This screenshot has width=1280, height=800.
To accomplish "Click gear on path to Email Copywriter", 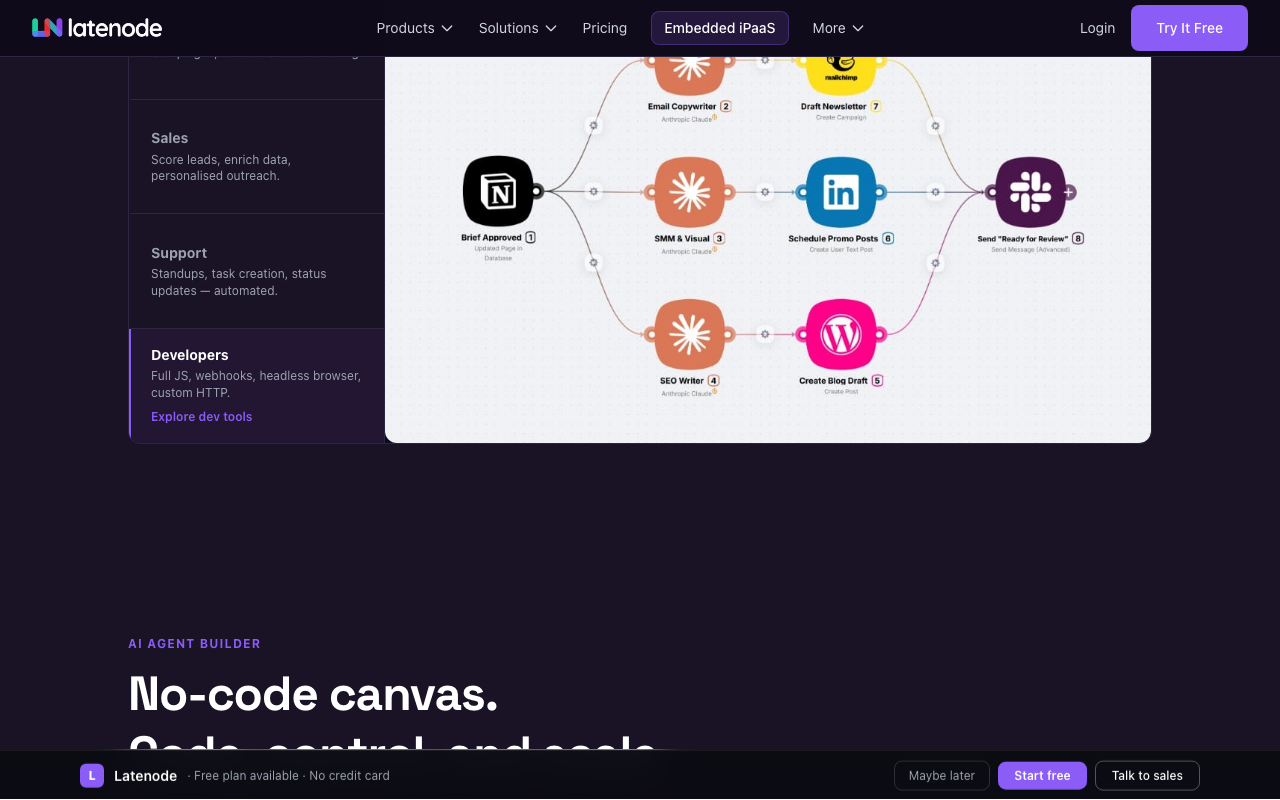I will click(593, 126).
